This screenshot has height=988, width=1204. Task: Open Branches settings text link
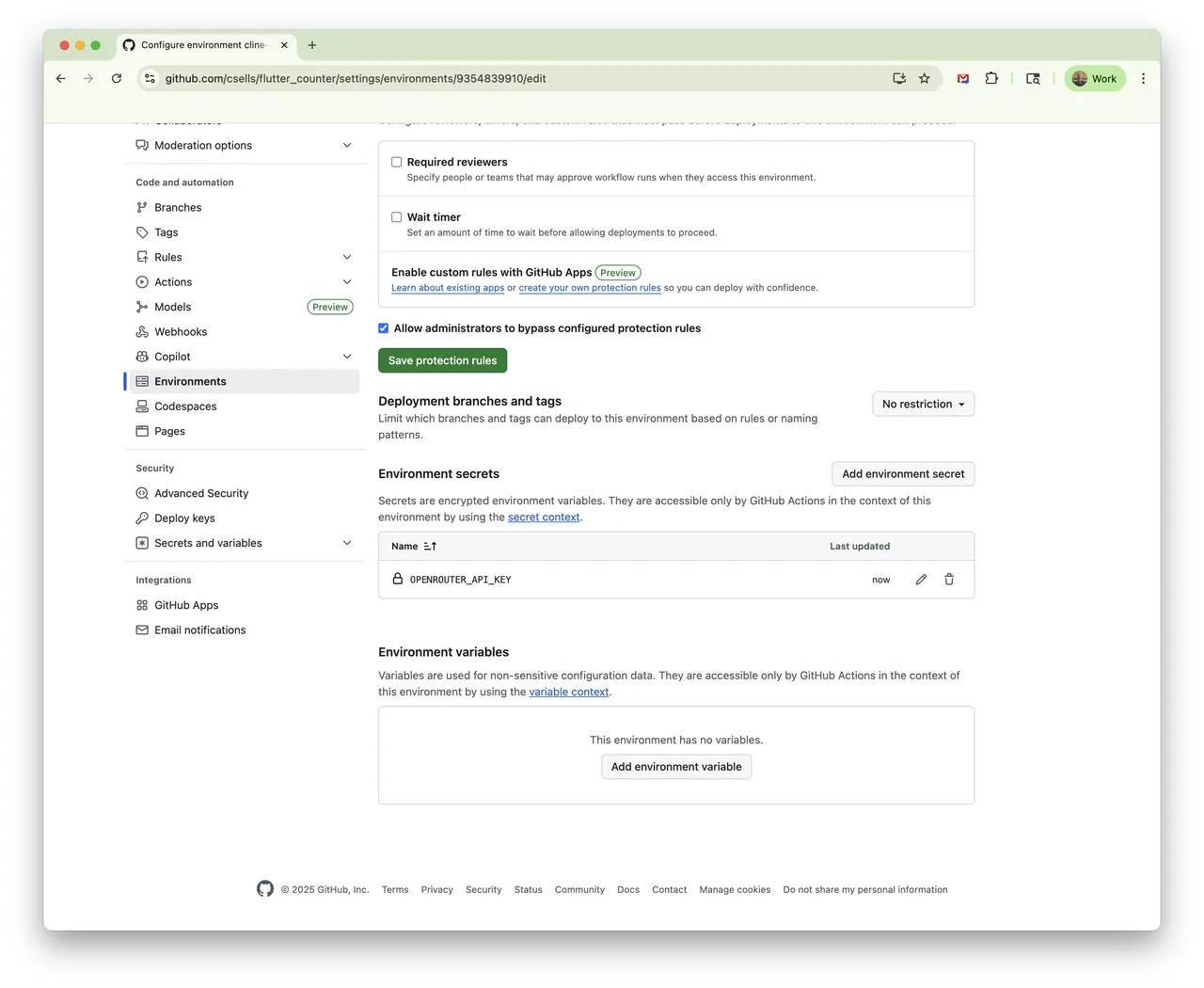178,208
